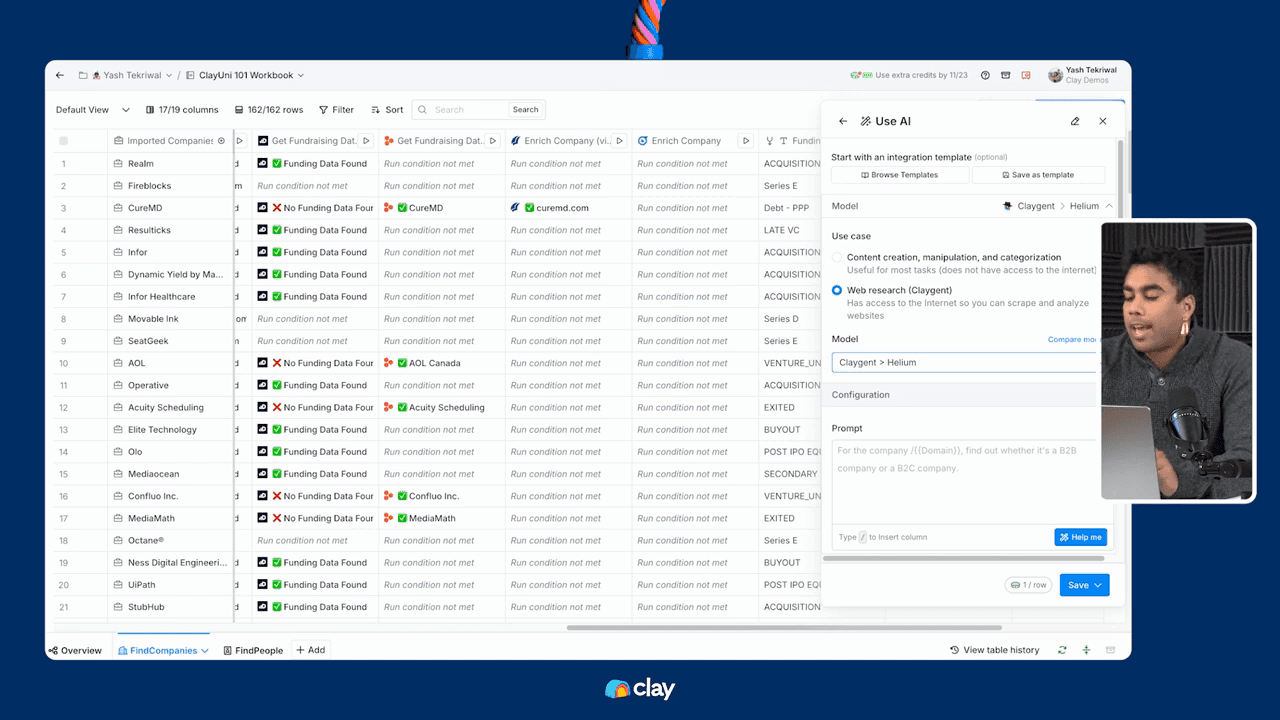This screenshot has height=720, width=1280.
Task: Expand the ClayUni 101 Workbook dropdown
Action: [300, 75]
